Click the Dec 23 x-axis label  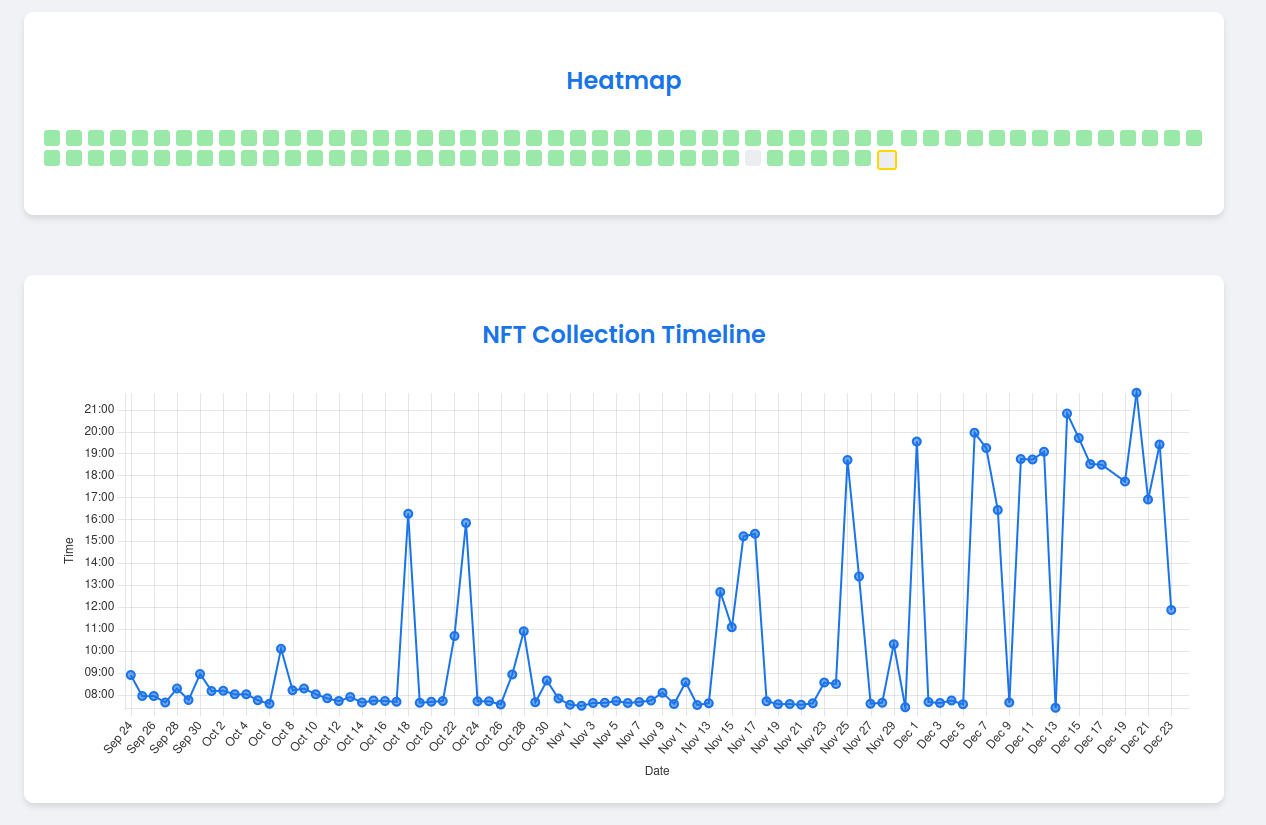[1159, 737]
